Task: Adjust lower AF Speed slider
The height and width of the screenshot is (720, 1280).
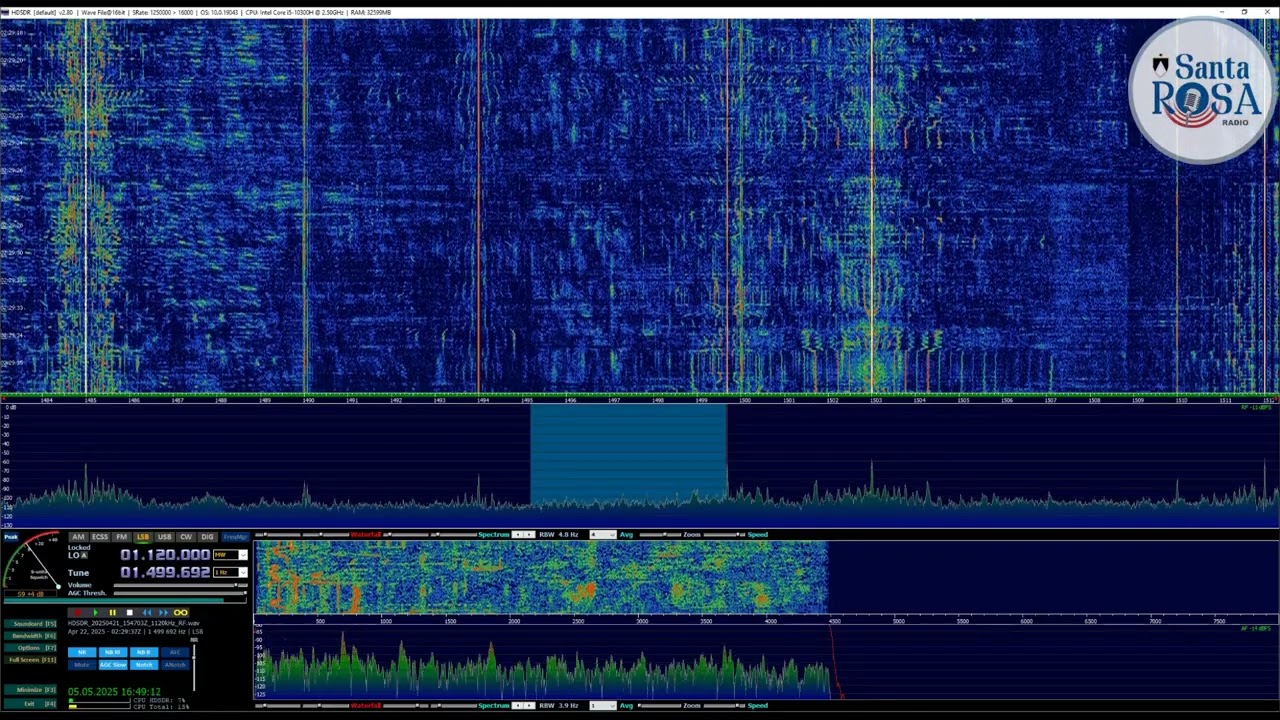Action: pyautogui.click(x=724, y=706)
